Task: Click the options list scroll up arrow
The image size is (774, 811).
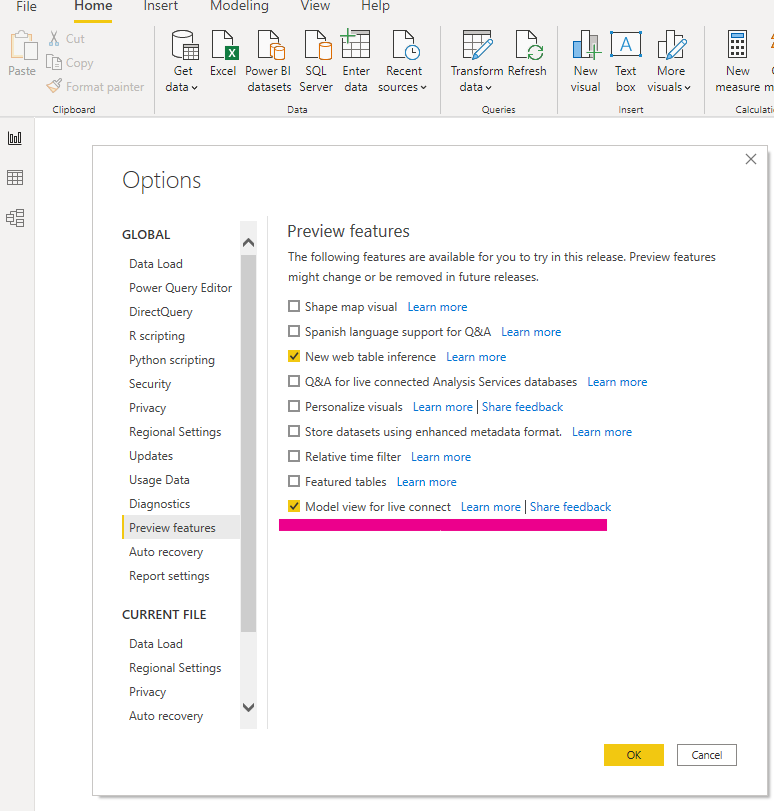Action: 248,243
